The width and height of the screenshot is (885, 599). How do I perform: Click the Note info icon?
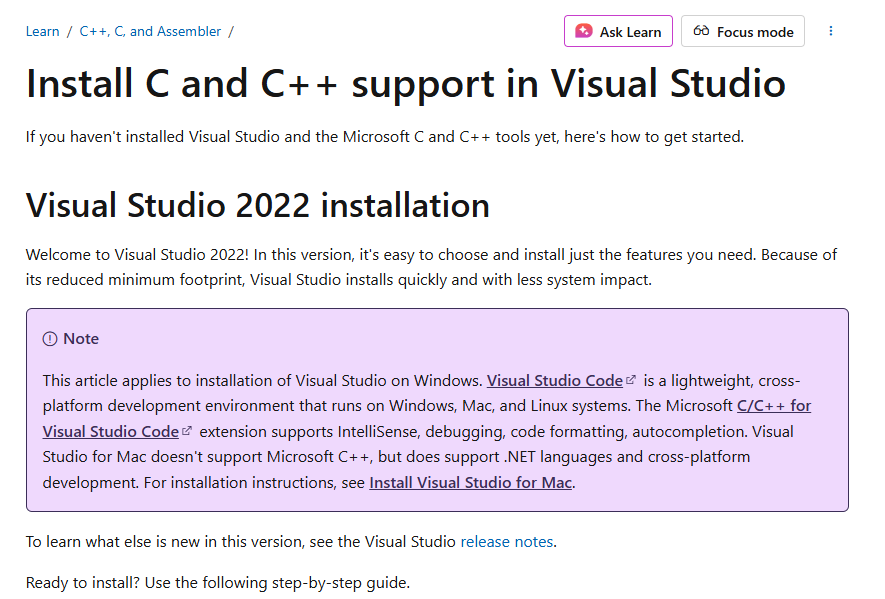(x=50, y=339)
